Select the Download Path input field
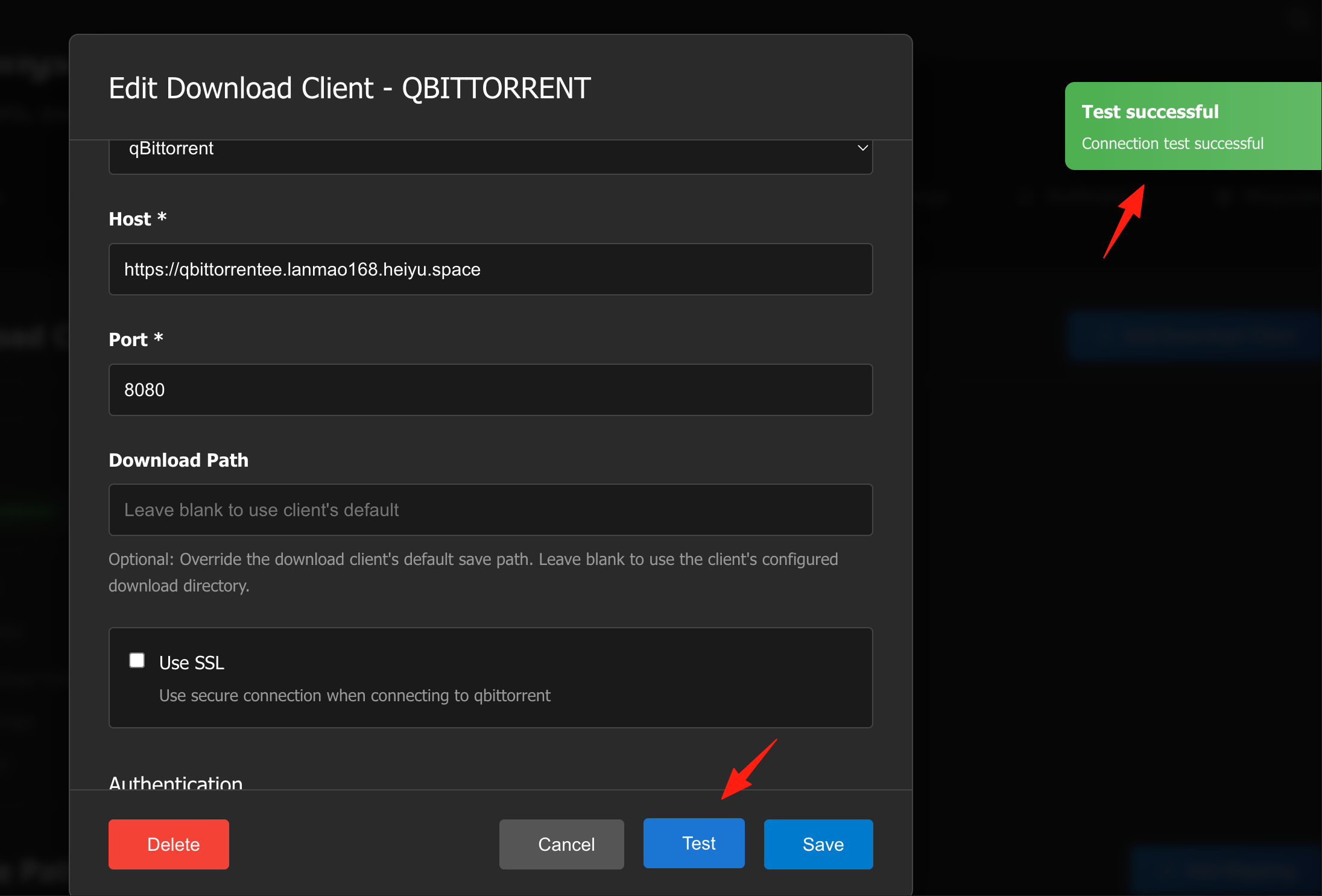 pos(491,510)
